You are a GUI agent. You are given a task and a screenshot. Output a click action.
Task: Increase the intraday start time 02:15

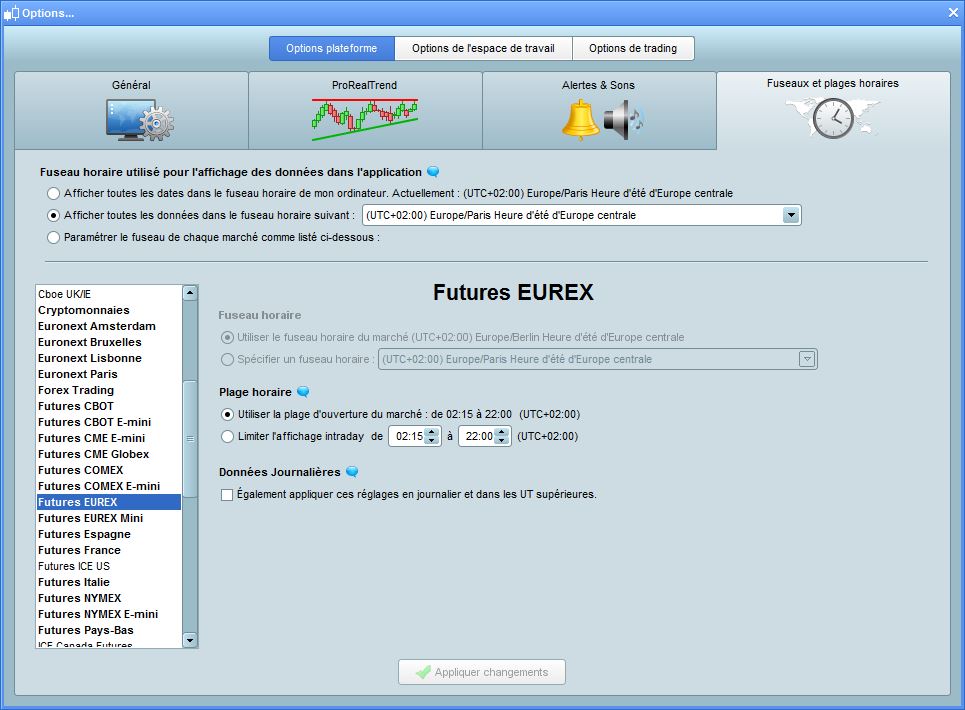(x=432, y=432)
